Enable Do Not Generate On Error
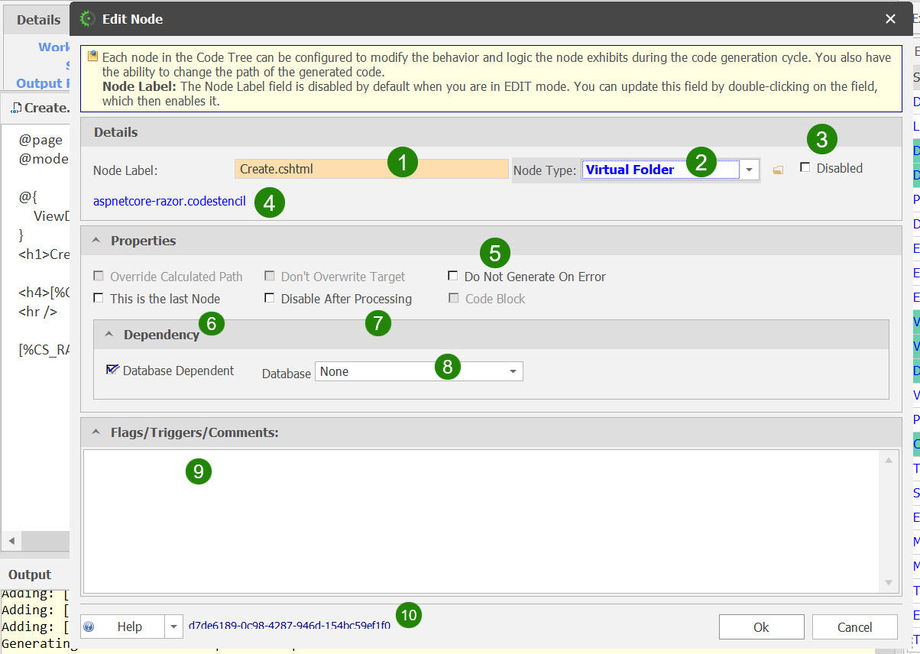 coord(452,276)
